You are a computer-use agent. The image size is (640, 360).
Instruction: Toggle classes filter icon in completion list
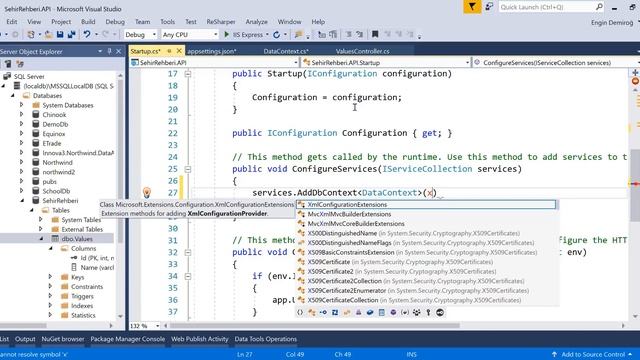click(x=312, y=312)
